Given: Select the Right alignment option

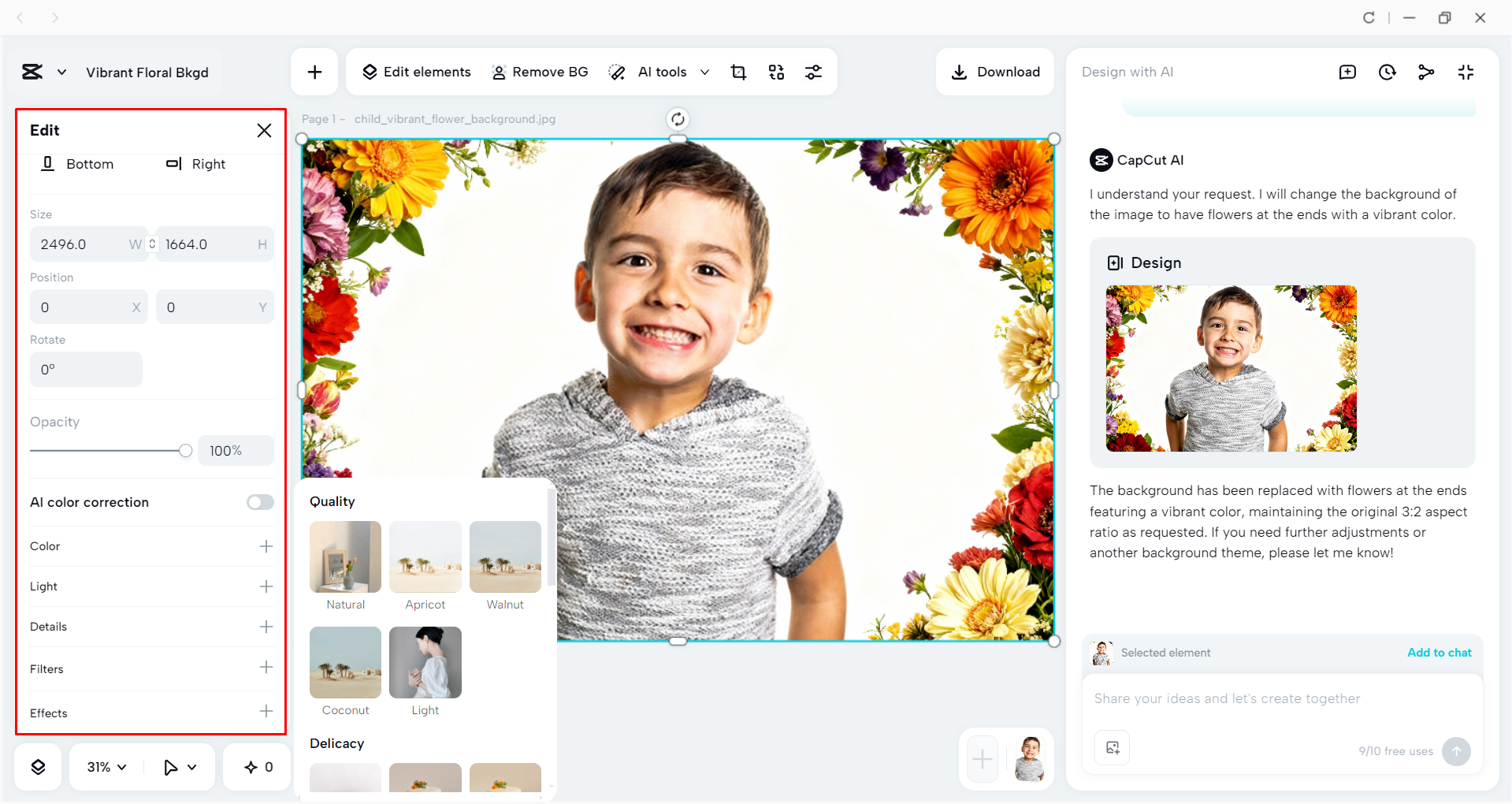Looking at the screenshot, I should click(195, 164).
